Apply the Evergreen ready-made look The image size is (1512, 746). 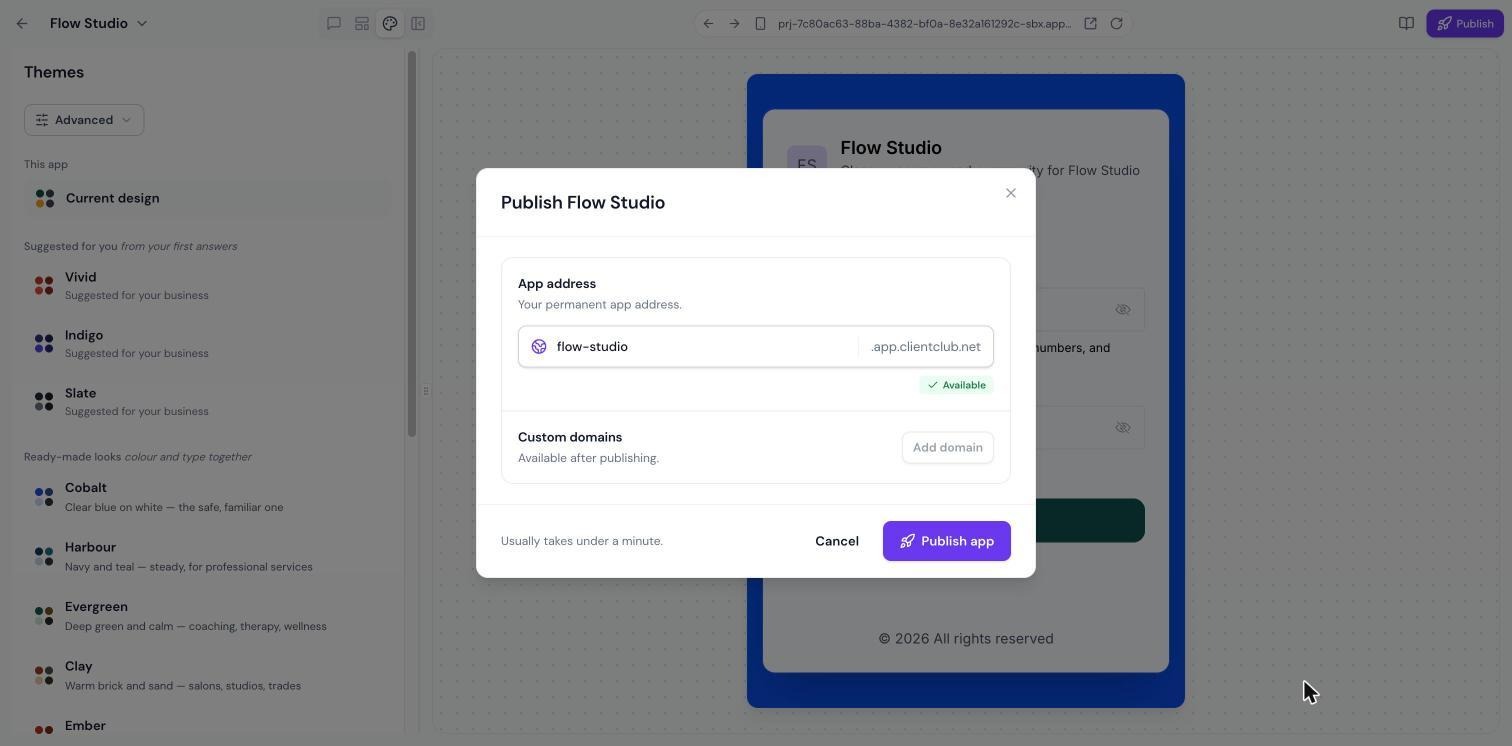point(208,616)
